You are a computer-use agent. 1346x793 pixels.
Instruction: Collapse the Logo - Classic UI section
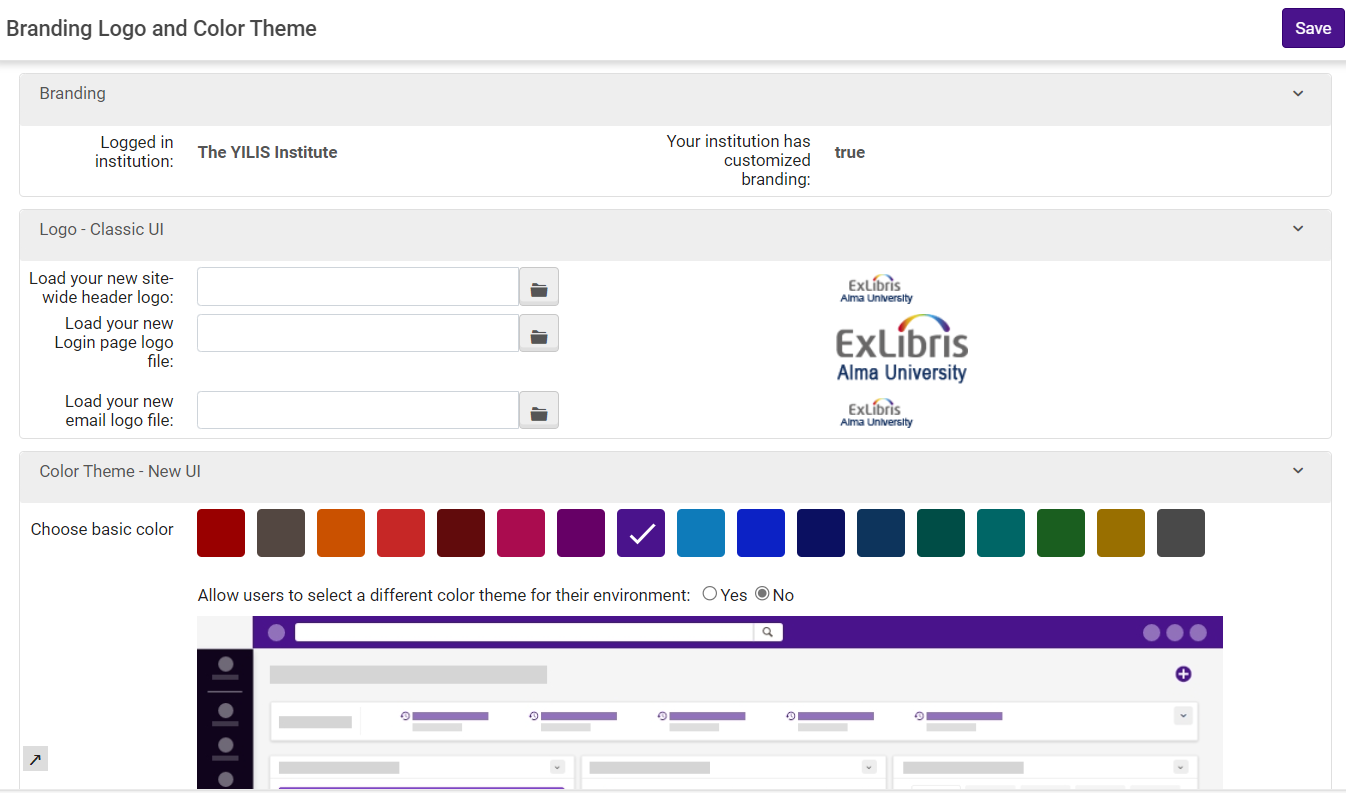pos(1298,229)
